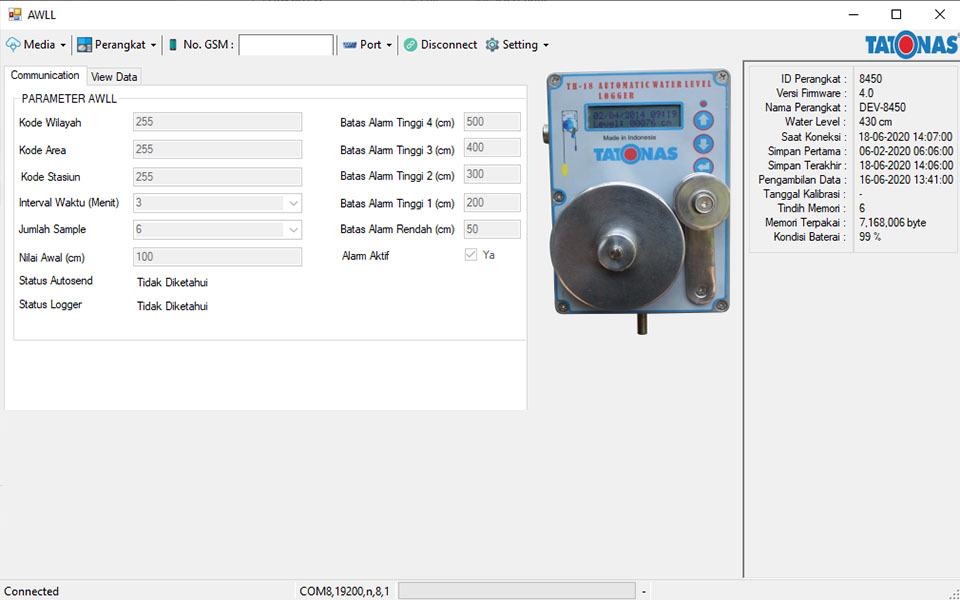Screen dimensions: 960x600
Task: Click the Disconnect link icon
Action: tap(410, 45)
